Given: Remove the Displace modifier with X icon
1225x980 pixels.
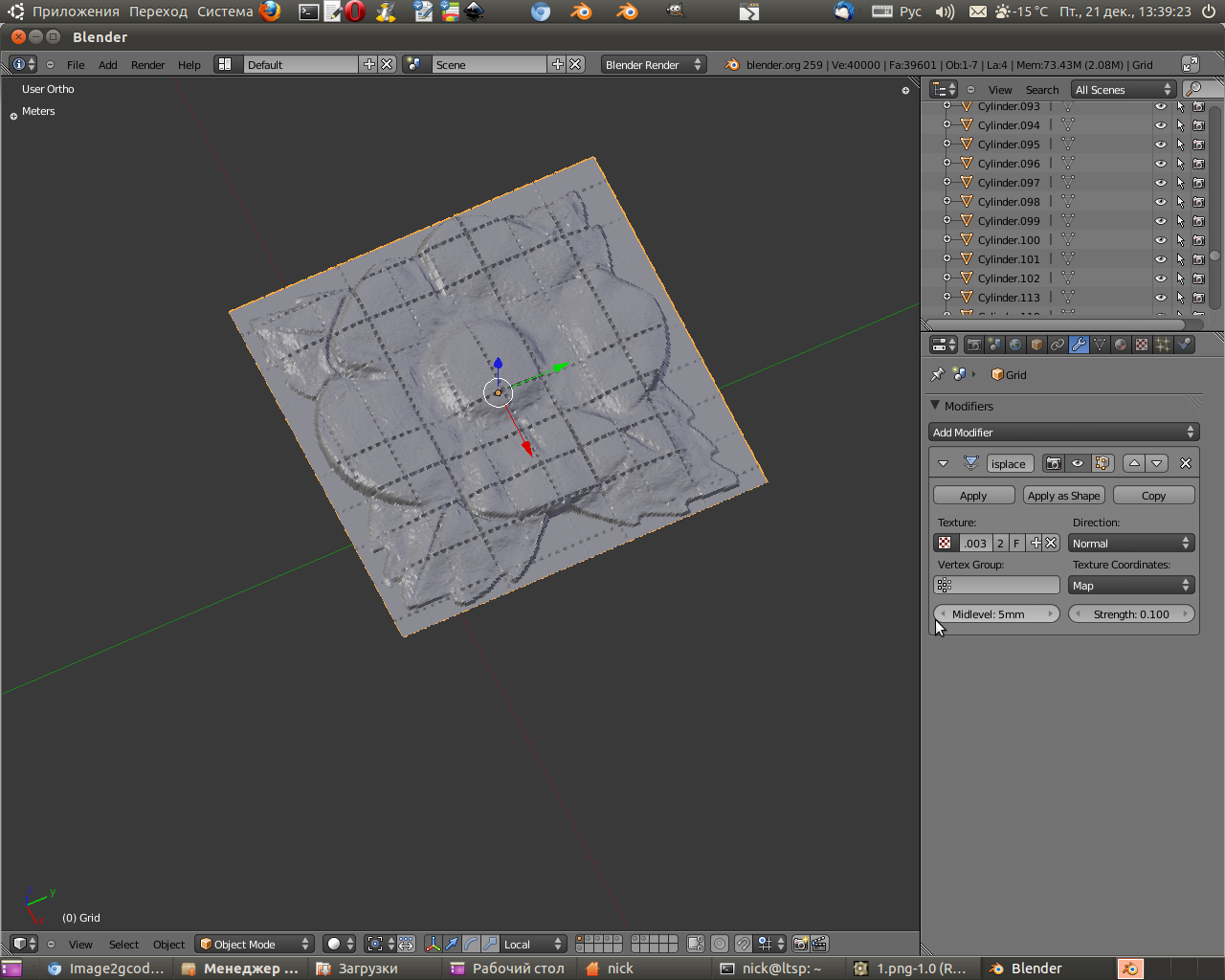Looking at the screenshot, I should point(1186,463).
